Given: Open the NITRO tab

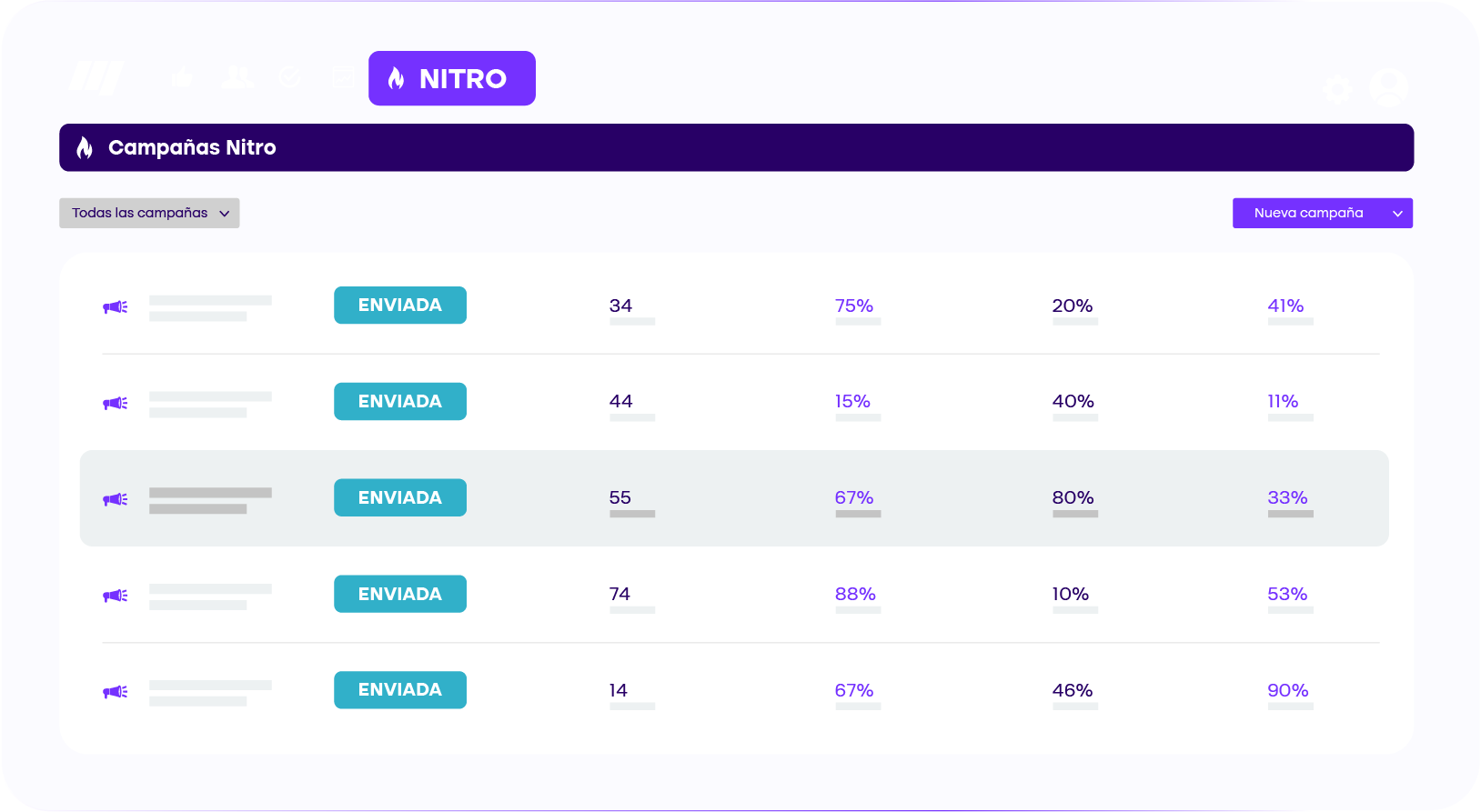Looking at the screenshot, I should (x=451, y=78).
